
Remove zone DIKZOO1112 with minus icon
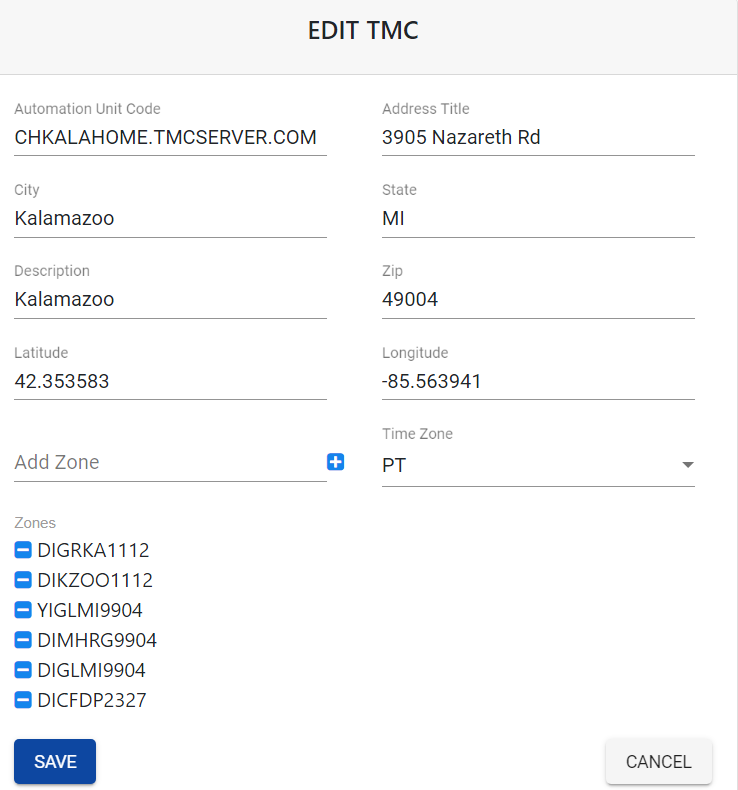click(x=23, y=580)
